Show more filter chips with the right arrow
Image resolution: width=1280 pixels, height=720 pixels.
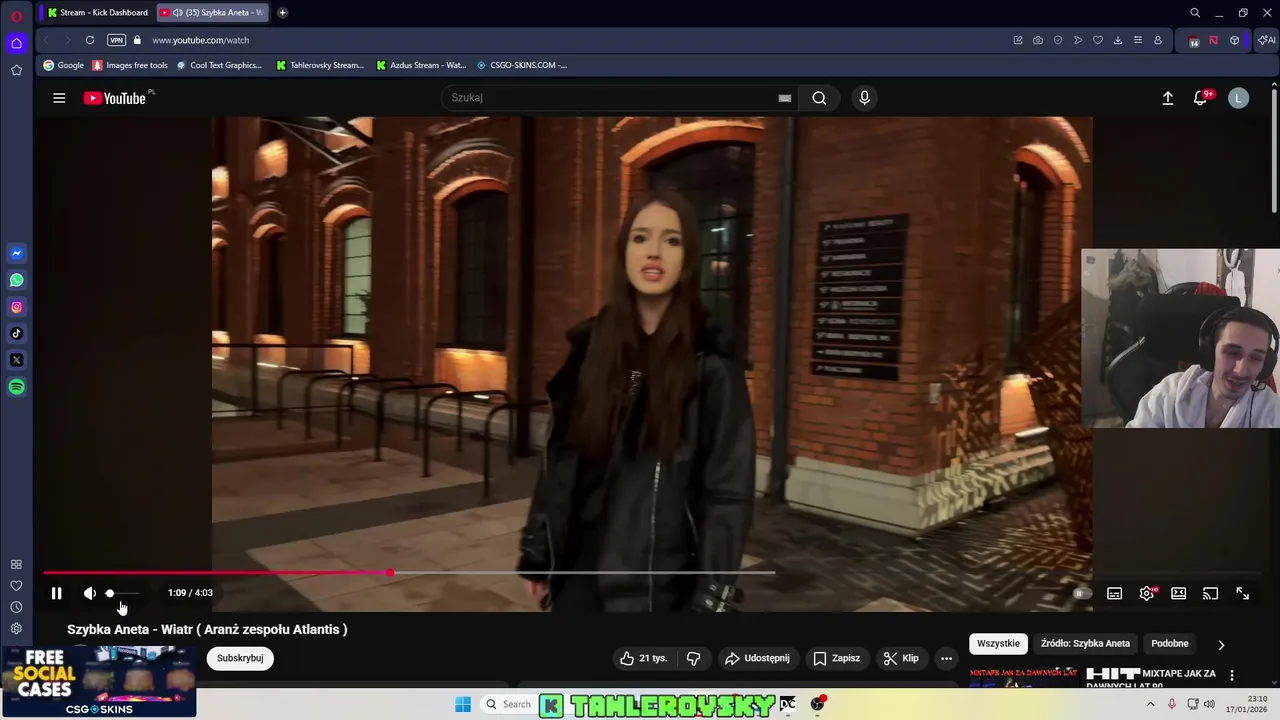1221,645
